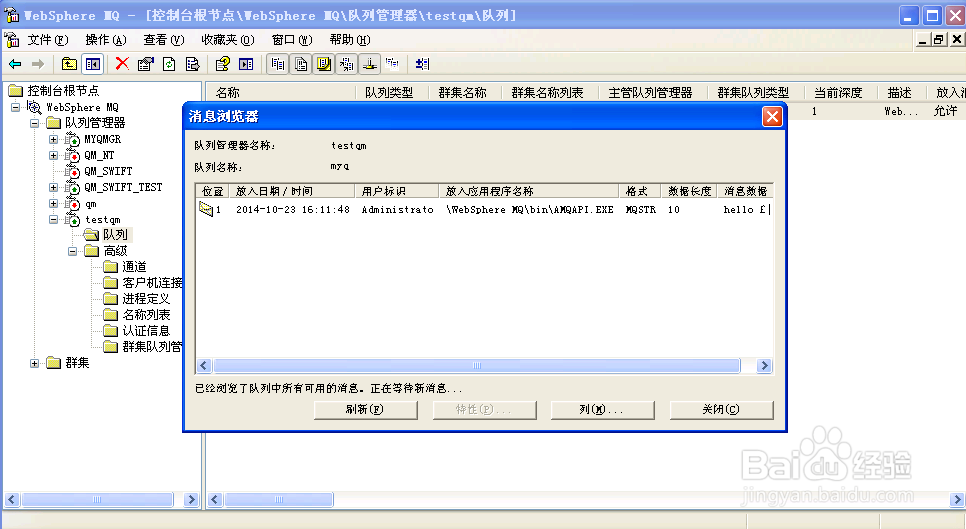Toggle the yellow-base stand toolbar button
The height and width of the screenshot is (529, 966).
pos(369,64)
